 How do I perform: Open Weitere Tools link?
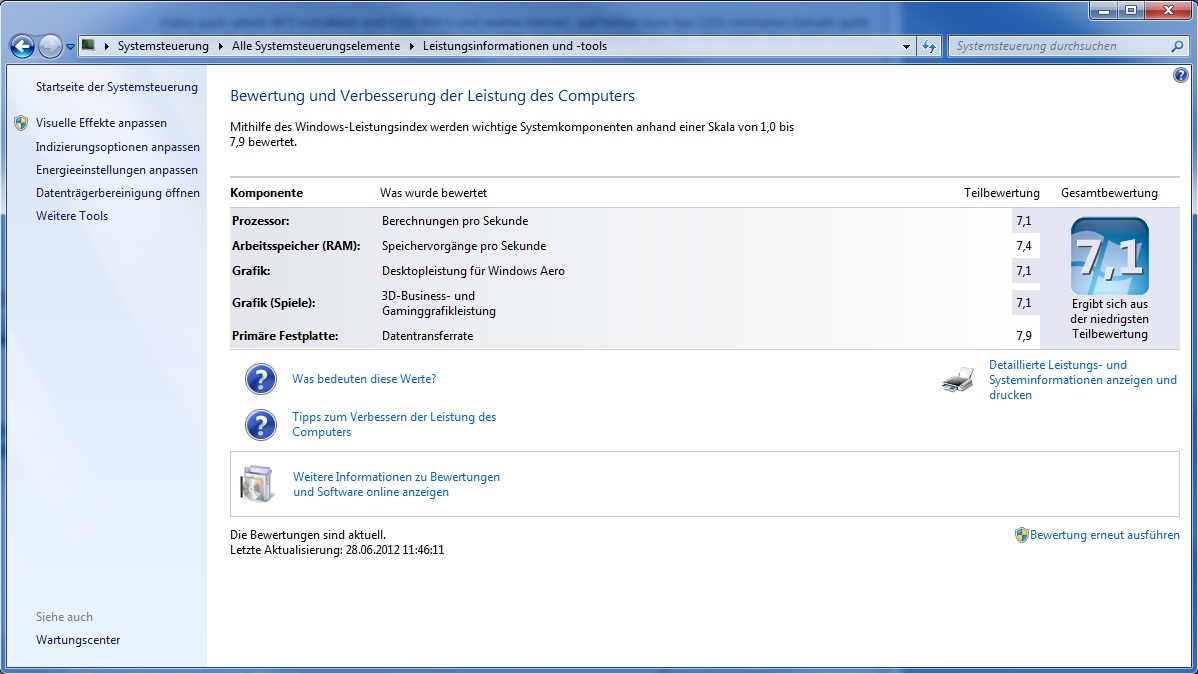click(x=72, y=215)
